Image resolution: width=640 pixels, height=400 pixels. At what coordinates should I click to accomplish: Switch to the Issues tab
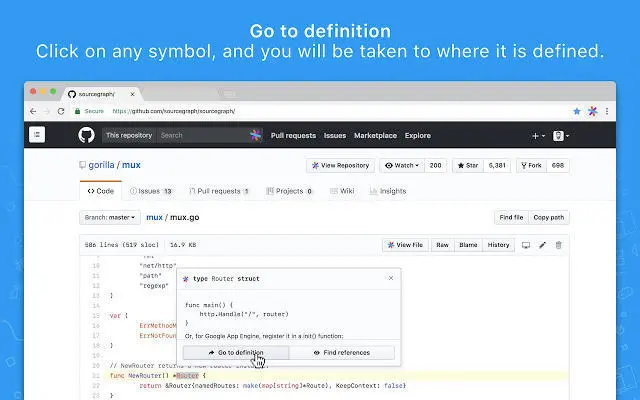coord(151,191)
